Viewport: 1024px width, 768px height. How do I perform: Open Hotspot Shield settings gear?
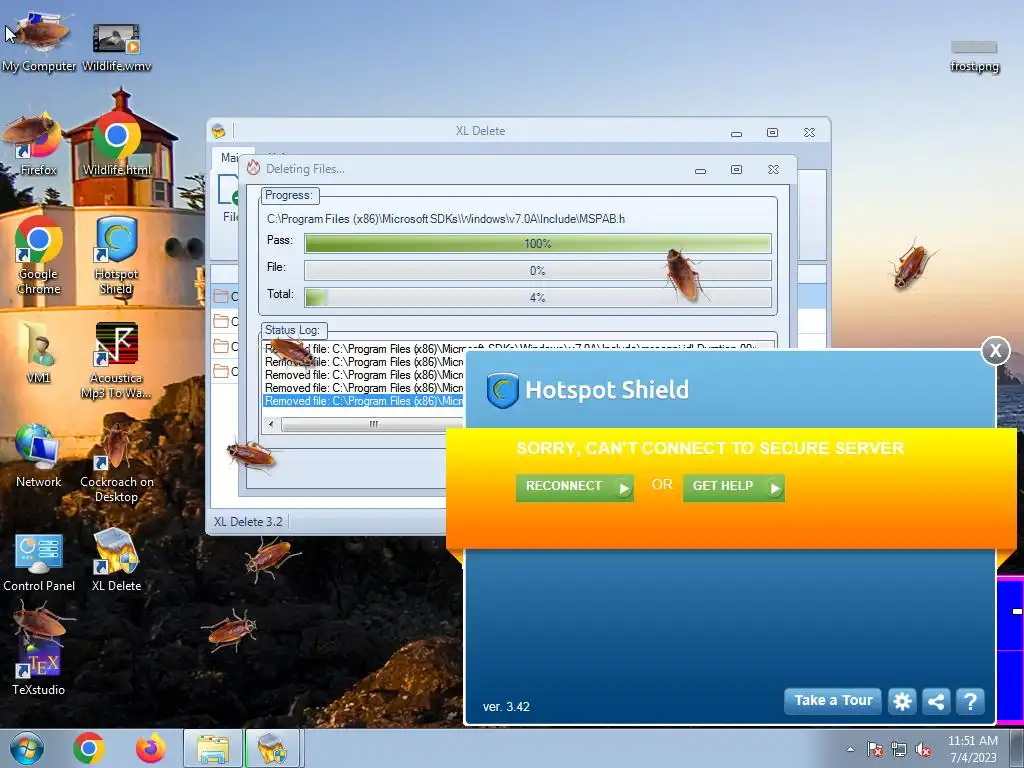tap(902, 701)
